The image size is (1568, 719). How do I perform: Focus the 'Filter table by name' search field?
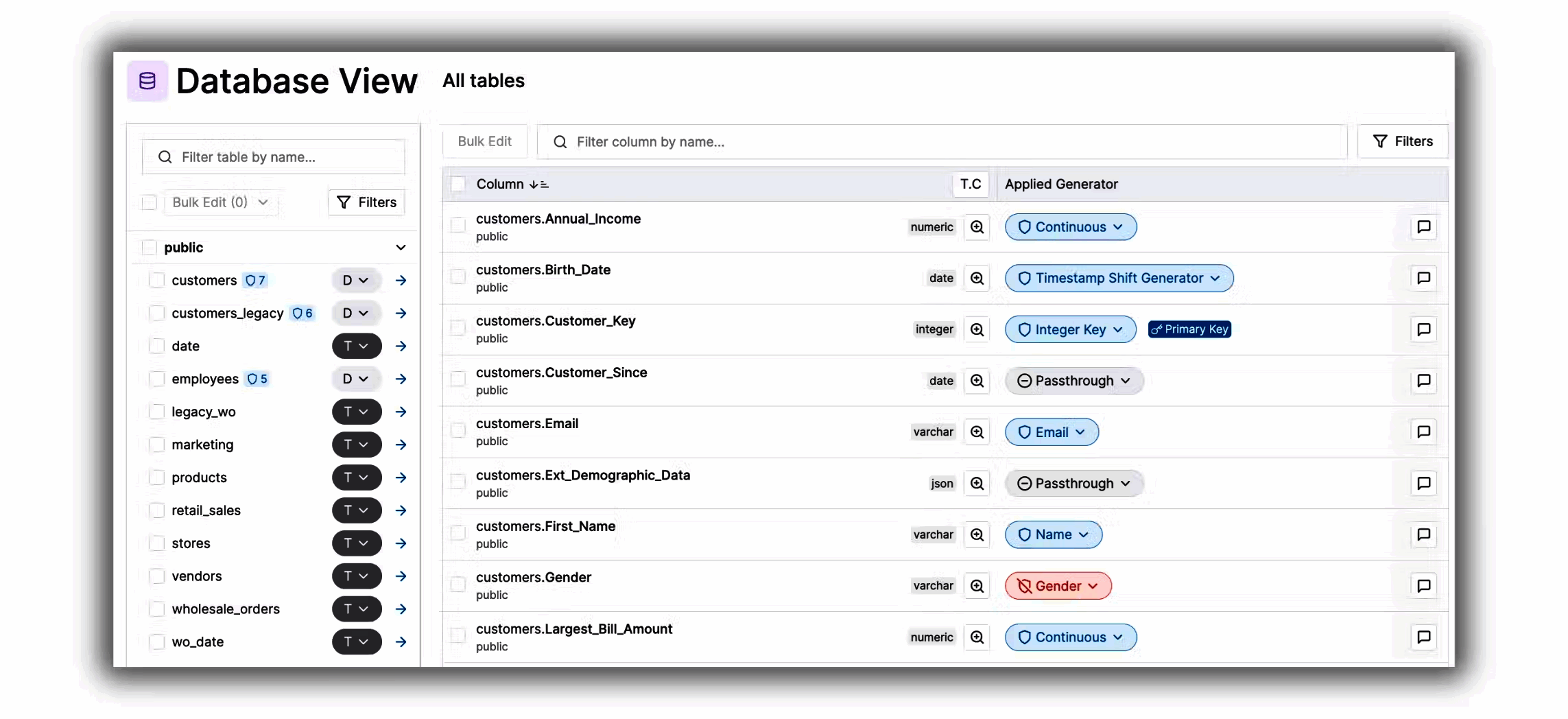point(274,157)
